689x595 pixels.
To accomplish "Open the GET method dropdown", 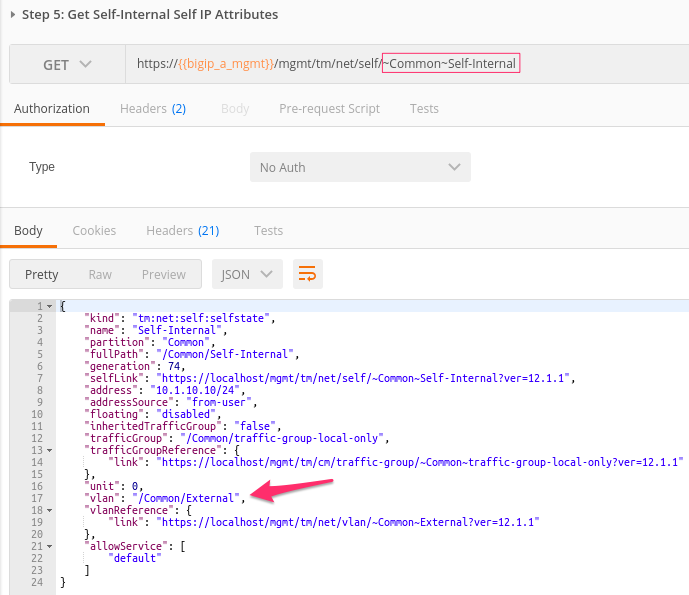I will (x=67, y=65).
